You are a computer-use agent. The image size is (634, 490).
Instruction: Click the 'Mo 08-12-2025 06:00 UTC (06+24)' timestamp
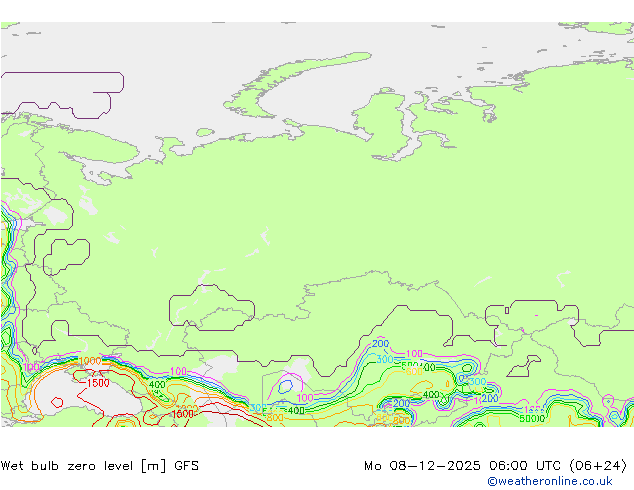coord(495,466)
